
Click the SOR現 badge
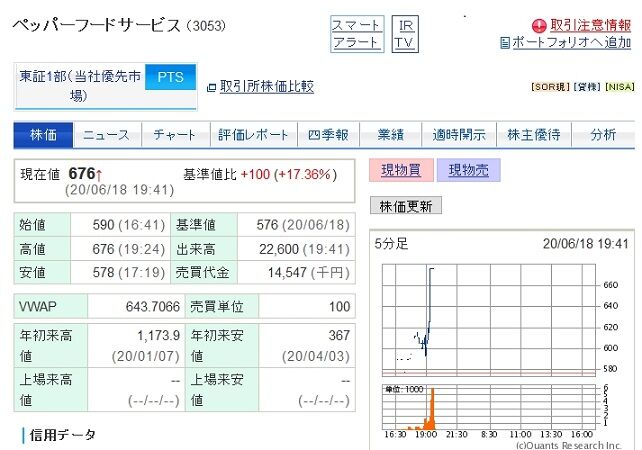550,87
